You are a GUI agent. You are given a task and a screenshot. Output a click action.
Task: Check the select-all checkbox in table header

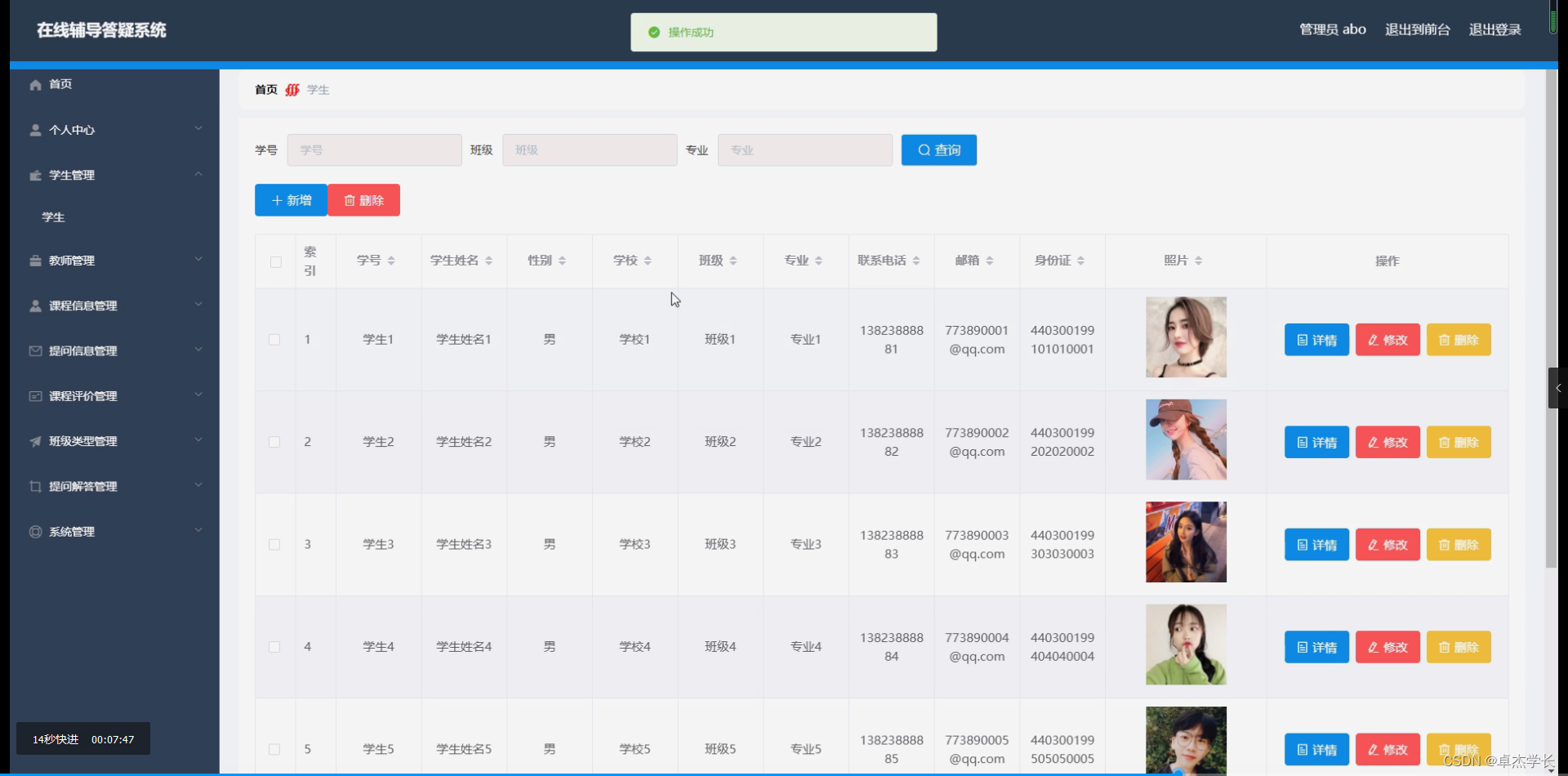[x=275, y=263]
